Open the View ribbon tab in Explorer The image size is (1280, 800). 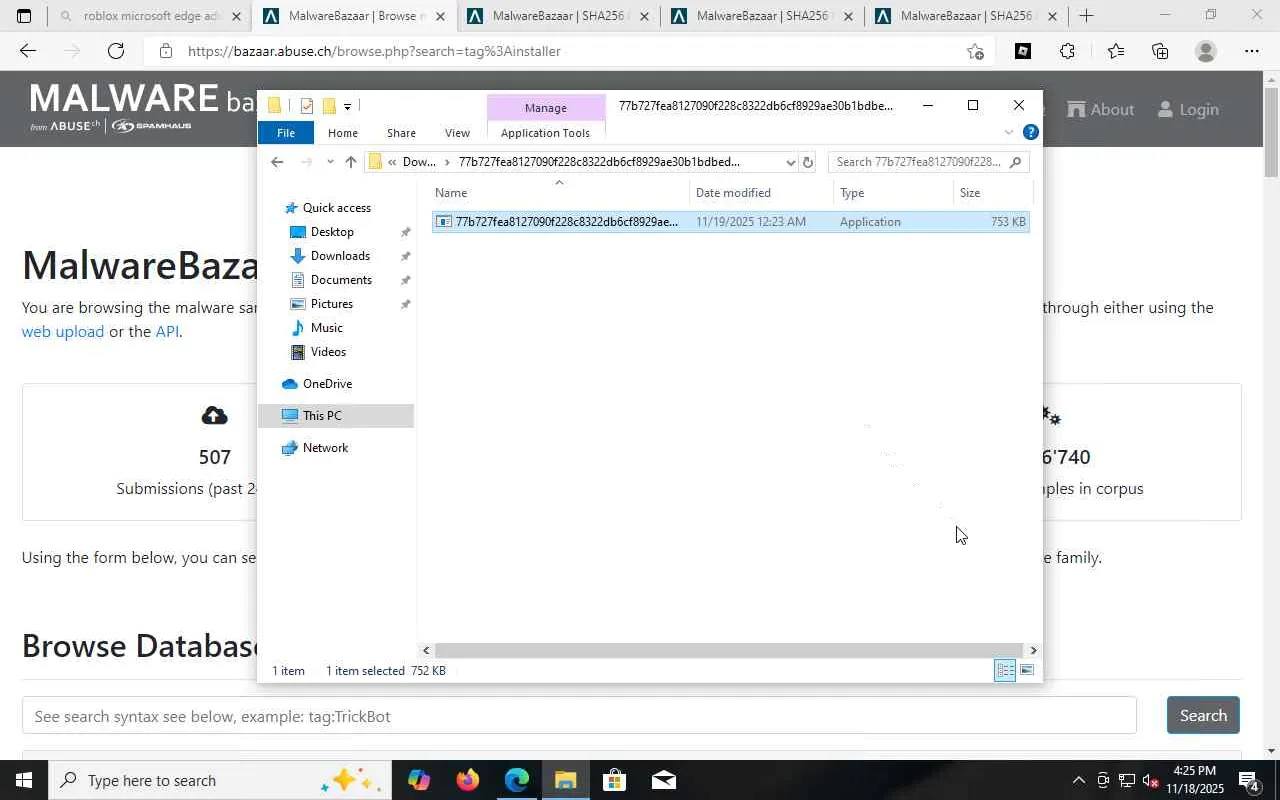tap(457, 133)
